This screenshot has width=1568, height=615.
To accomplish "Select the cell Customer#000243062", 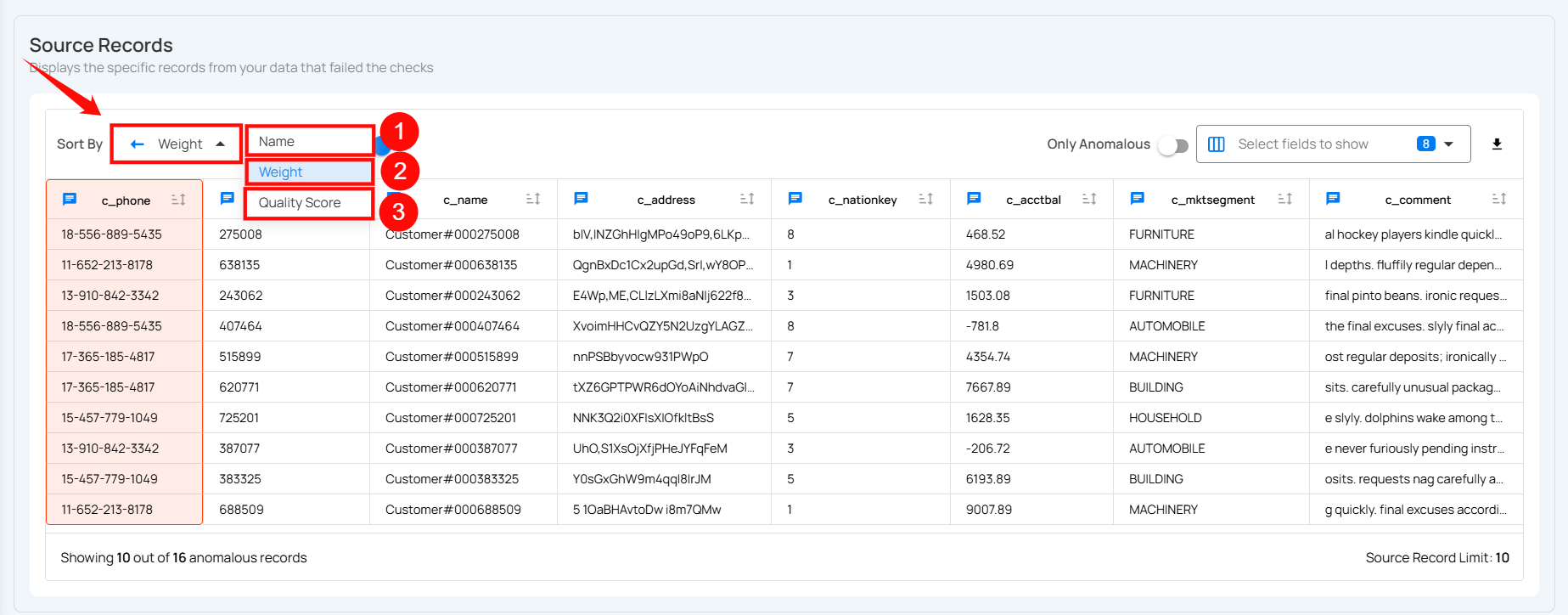I will point(464,296).
